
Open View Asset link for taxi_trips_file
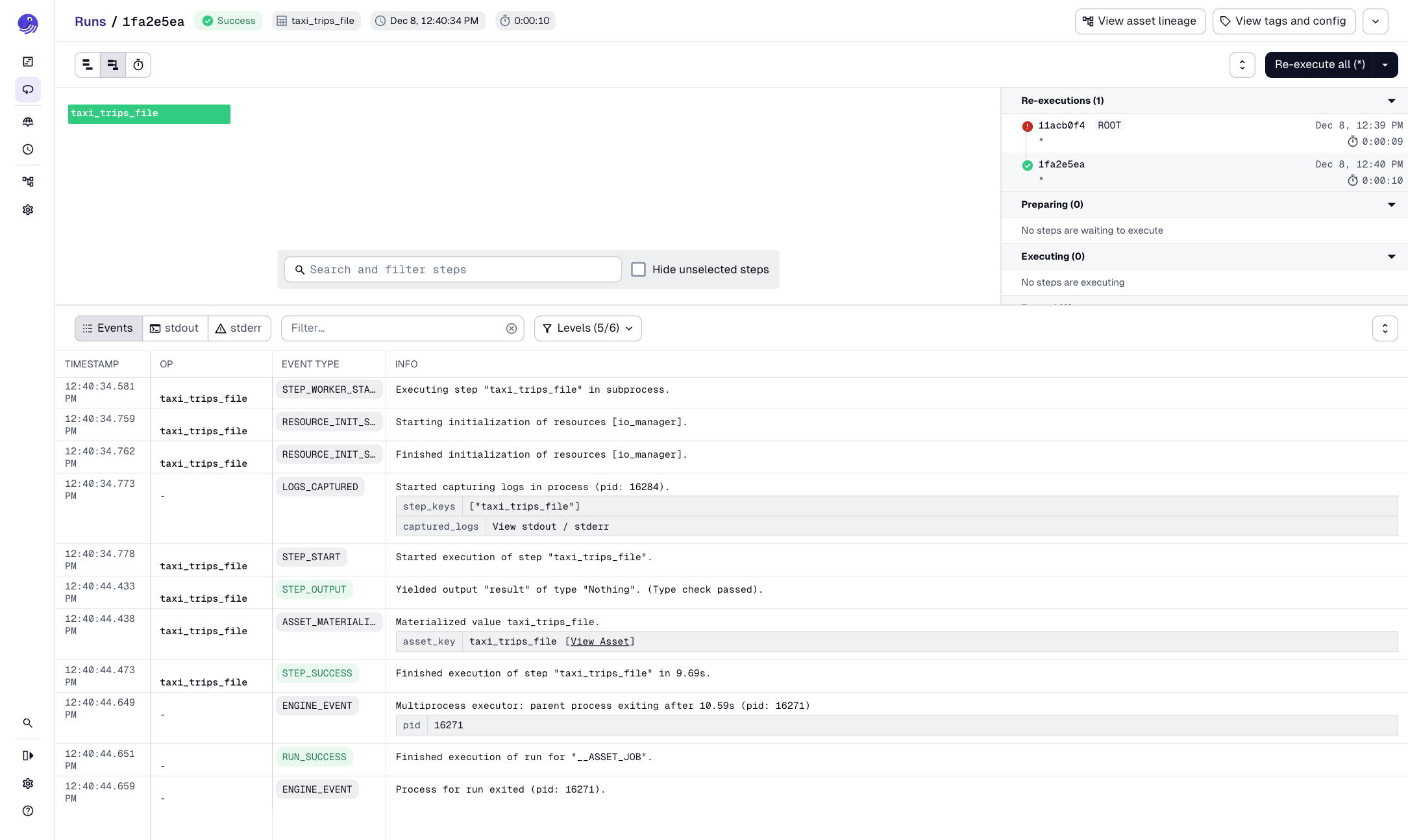click(600, 641)
